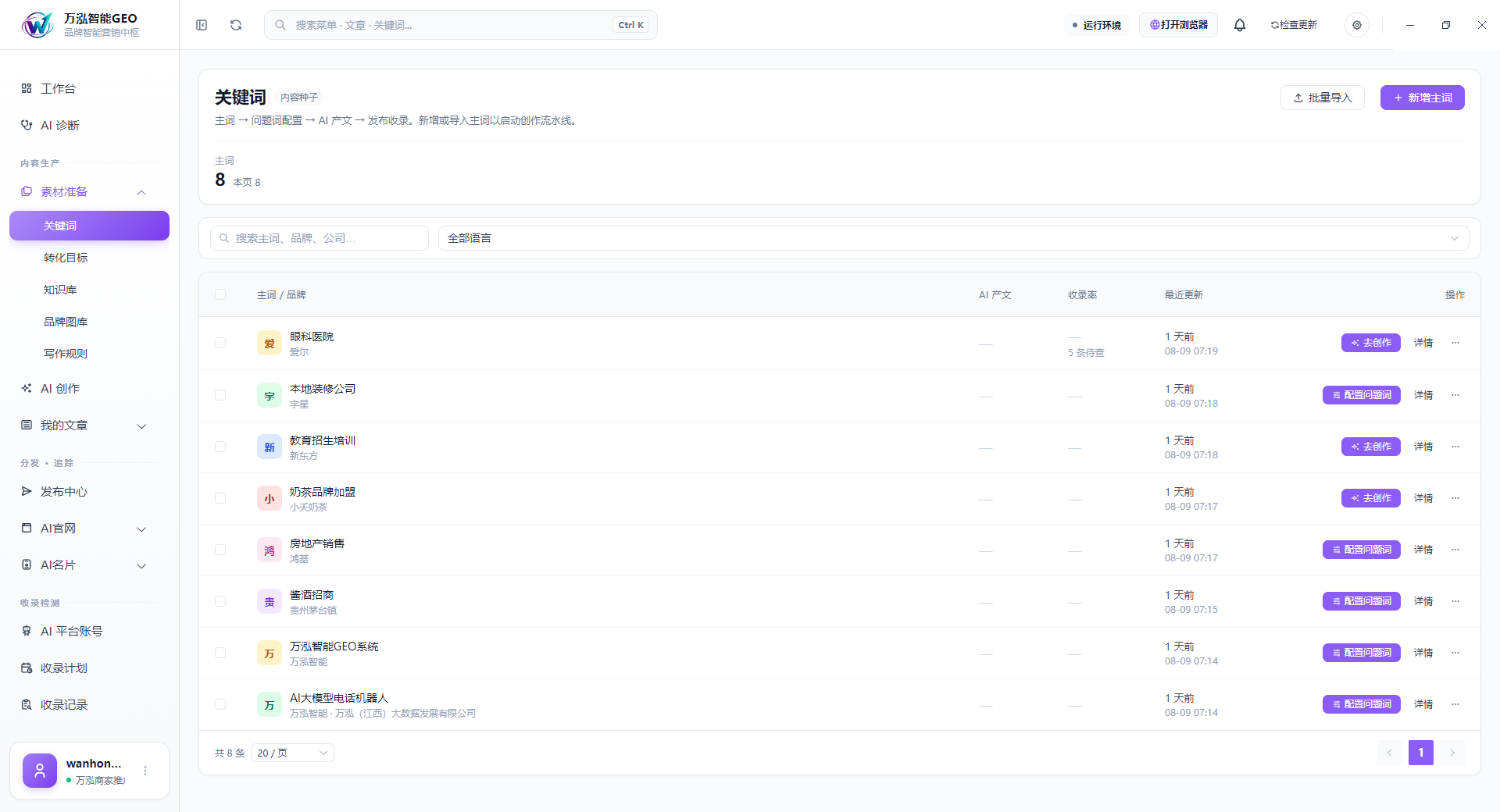Open more options for 本地装修公司 row
This screenshot has height=812, width=1500.
[1455, 395]
